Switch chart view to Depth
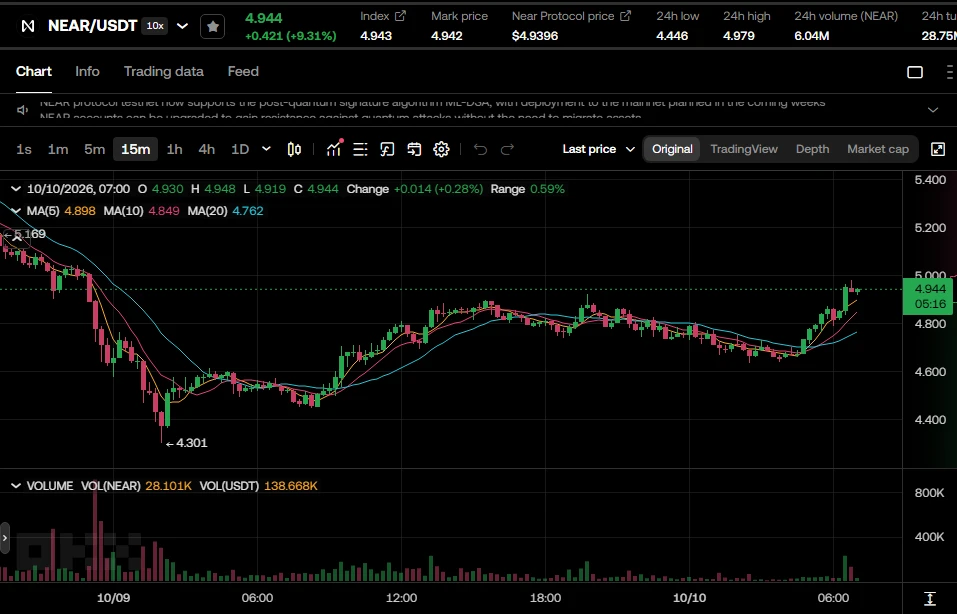The height and width of the screenshot is (614, 957). point(812,149)
